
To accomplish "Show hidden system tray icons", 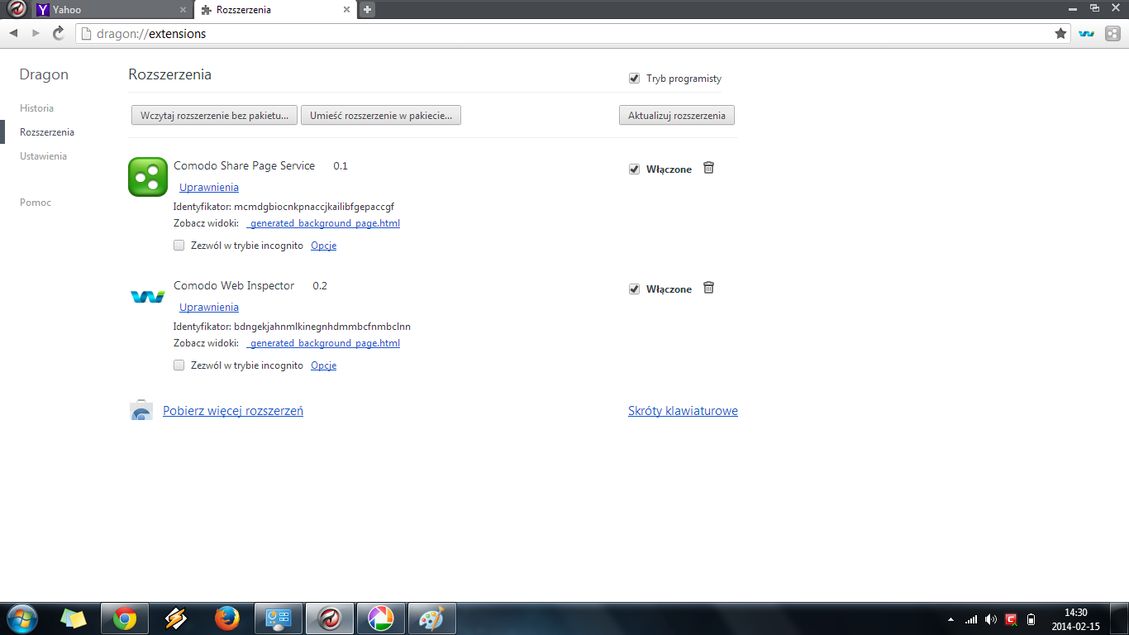I will [950, 619].
